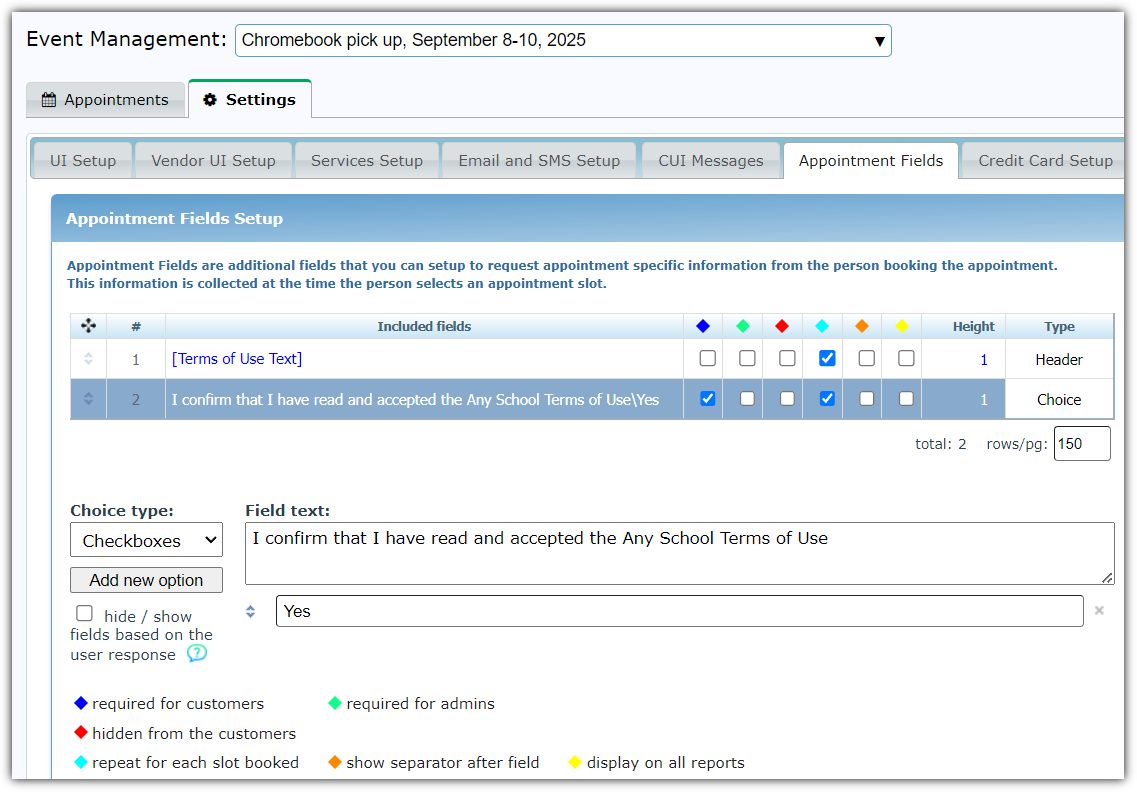Remove the 'Yes' option with the x icon

click(1099, 611)
